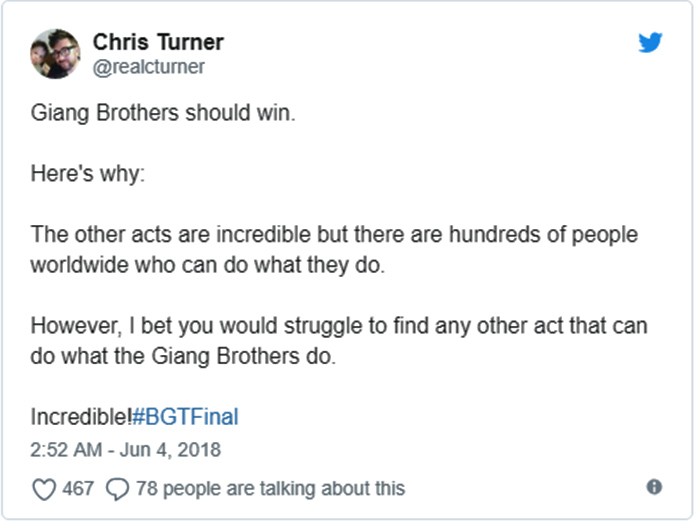The height and width of the screenshot is (531, 700).
Task: Click the 467 likes count
Action: coord(77,488)
